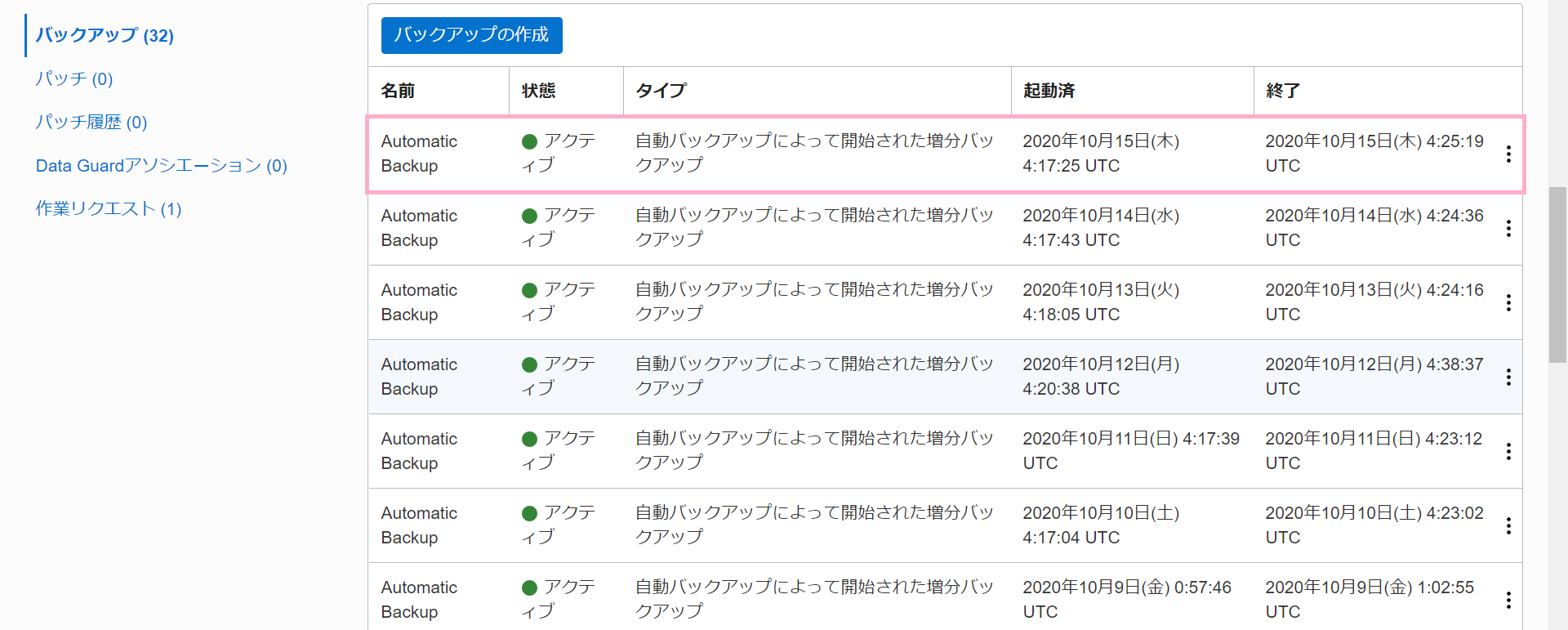Select バックアップ (32) in the sidebar
This screenshot has width=1568, height=630.
coord(105,35)
